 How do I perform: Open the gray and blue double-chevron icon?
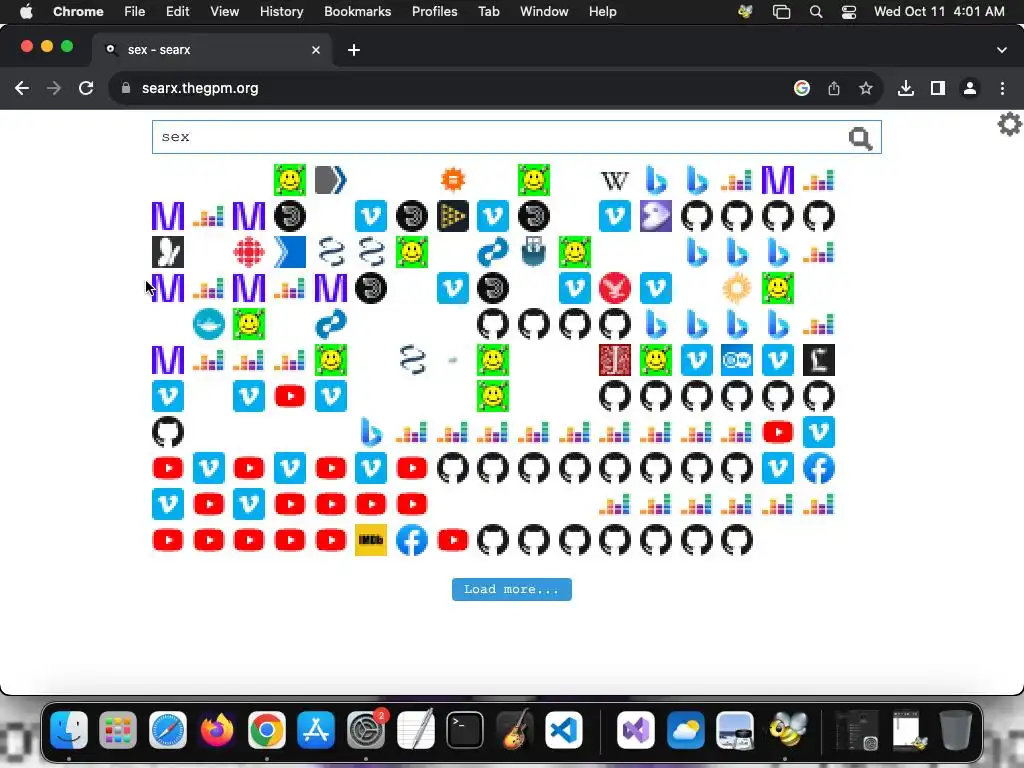(x=330, y=180)
